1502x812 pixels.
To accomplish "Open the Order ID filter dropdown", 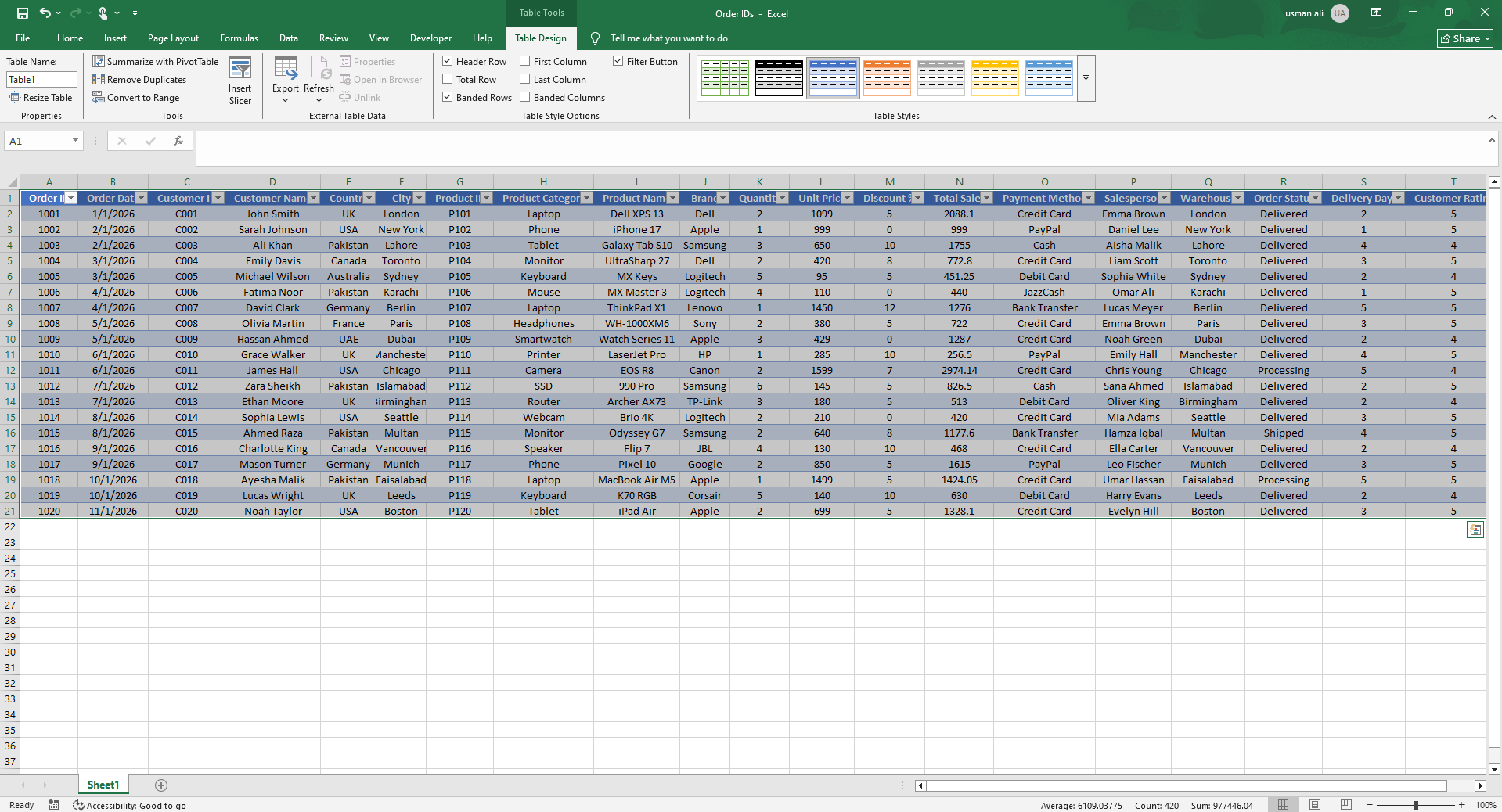I will pyautogui.click(x=70, y=198).
